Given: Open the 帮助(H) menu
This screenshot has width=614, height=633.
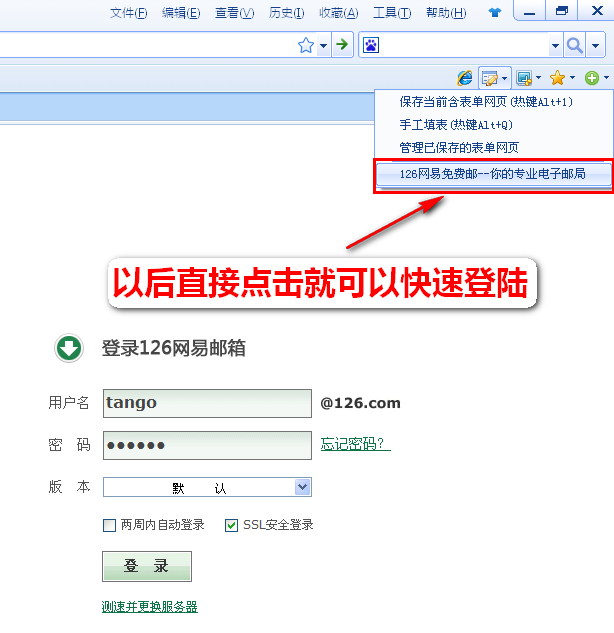Looking at the screenshot, I should point(446,13).
